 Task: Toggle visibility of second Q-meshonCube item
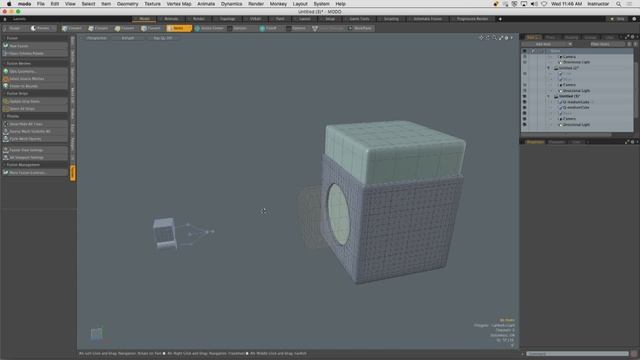click(524, 108)
